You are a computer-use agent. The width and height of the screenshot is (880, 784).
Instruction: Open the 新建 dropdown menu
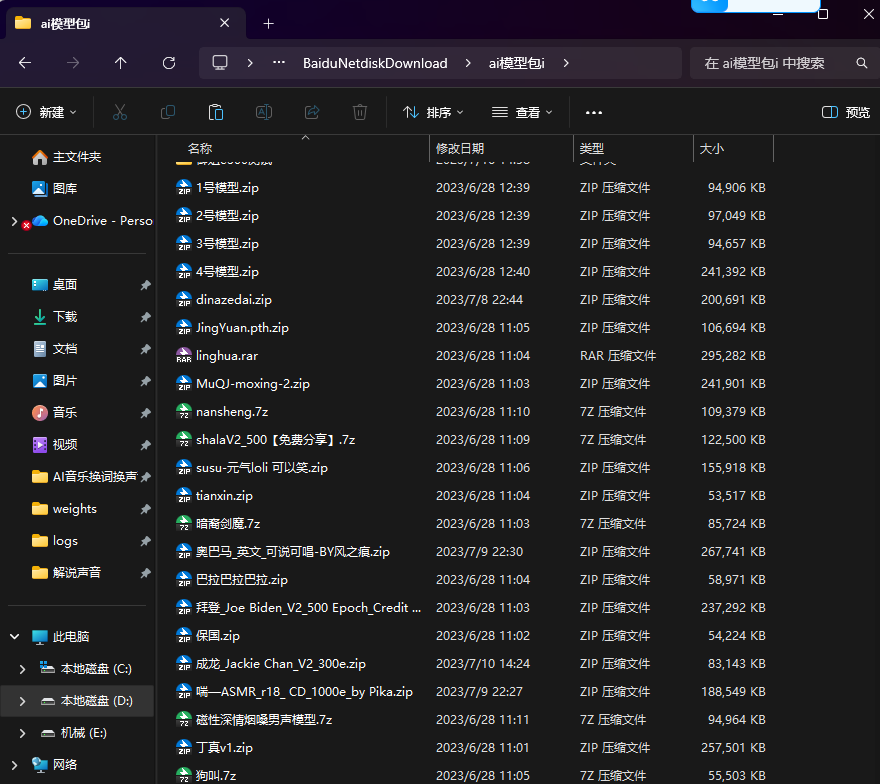click(x=47, y=112)
